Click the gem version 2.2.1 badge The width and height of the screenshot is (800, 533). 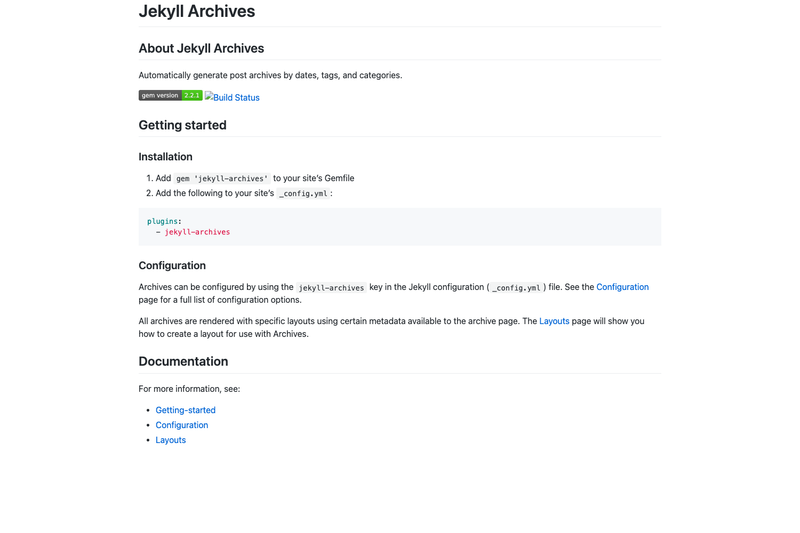pyautogui.click(x=170, y=95)
